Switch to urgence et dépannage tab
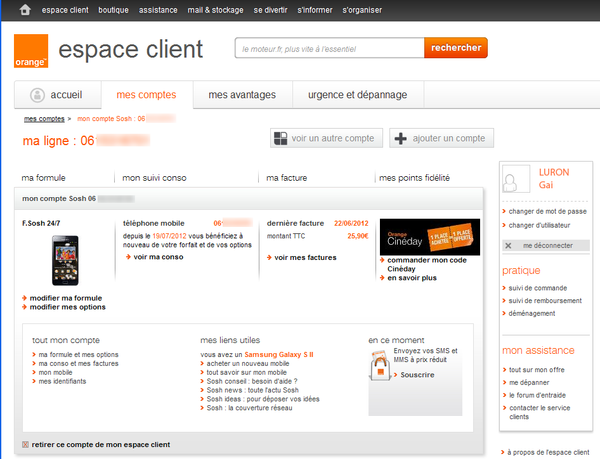Screen dimensions: 600x459 [x=358, y=94]
